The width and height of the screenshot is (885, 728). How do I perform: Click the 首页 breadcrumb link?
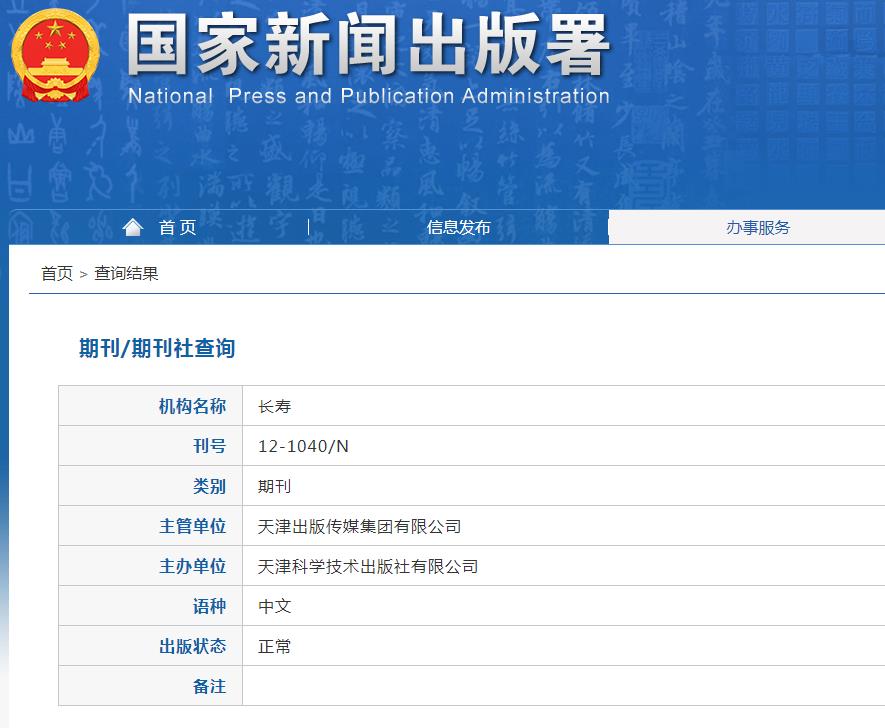tap(50, 270)
